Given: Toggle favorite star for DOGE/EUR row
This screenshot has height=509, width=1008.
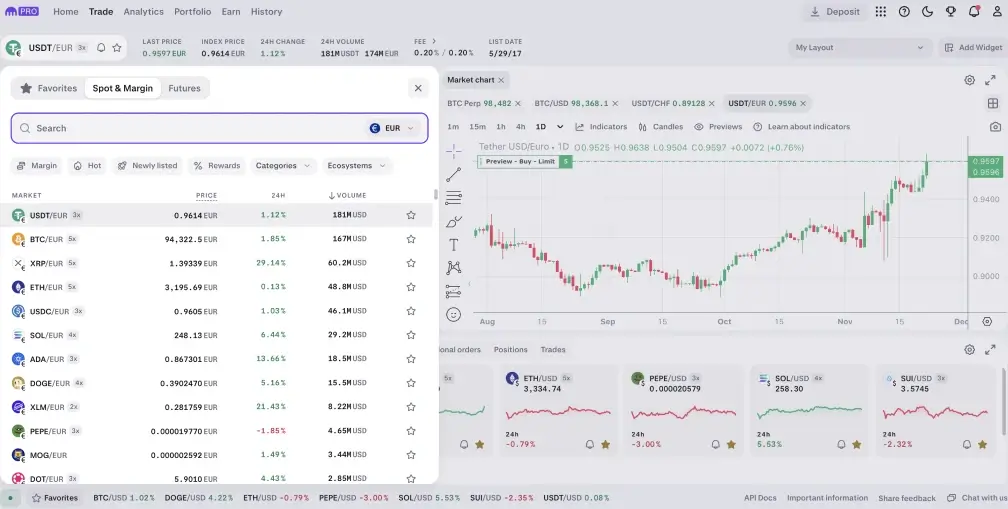Looking at the screenshot, I should click(x=411, y=383).
